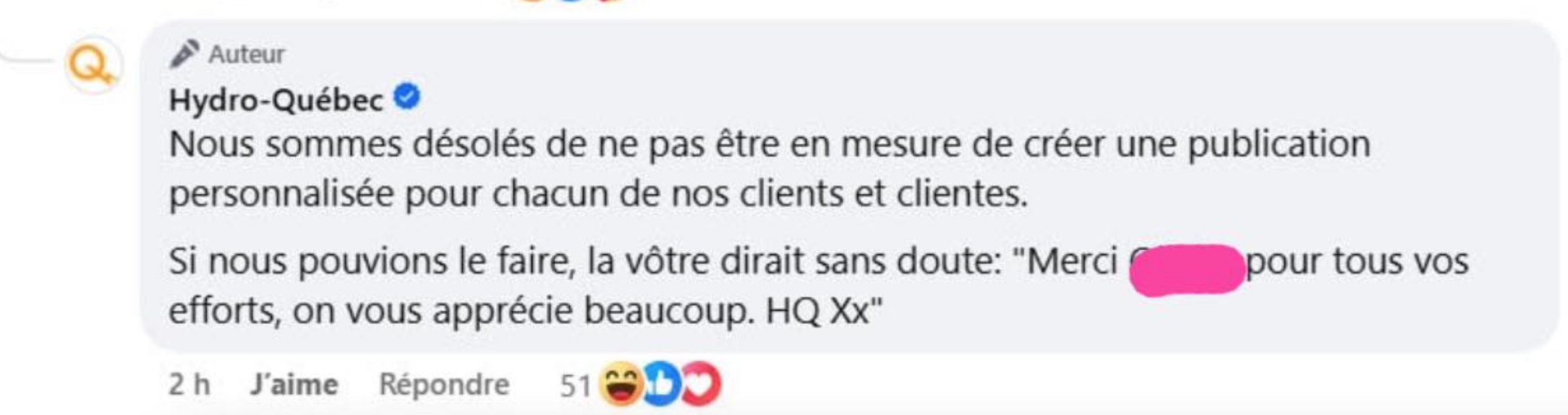Click the HQ Xx signature text
This screenshot has width=1568, height=415.
825,312
